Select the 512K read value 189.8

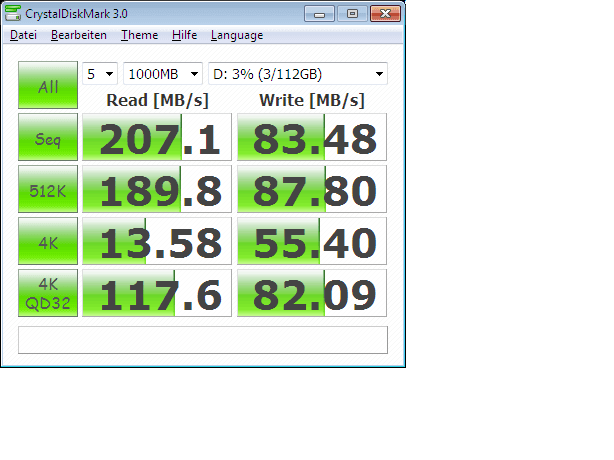[x=157, y=189]
